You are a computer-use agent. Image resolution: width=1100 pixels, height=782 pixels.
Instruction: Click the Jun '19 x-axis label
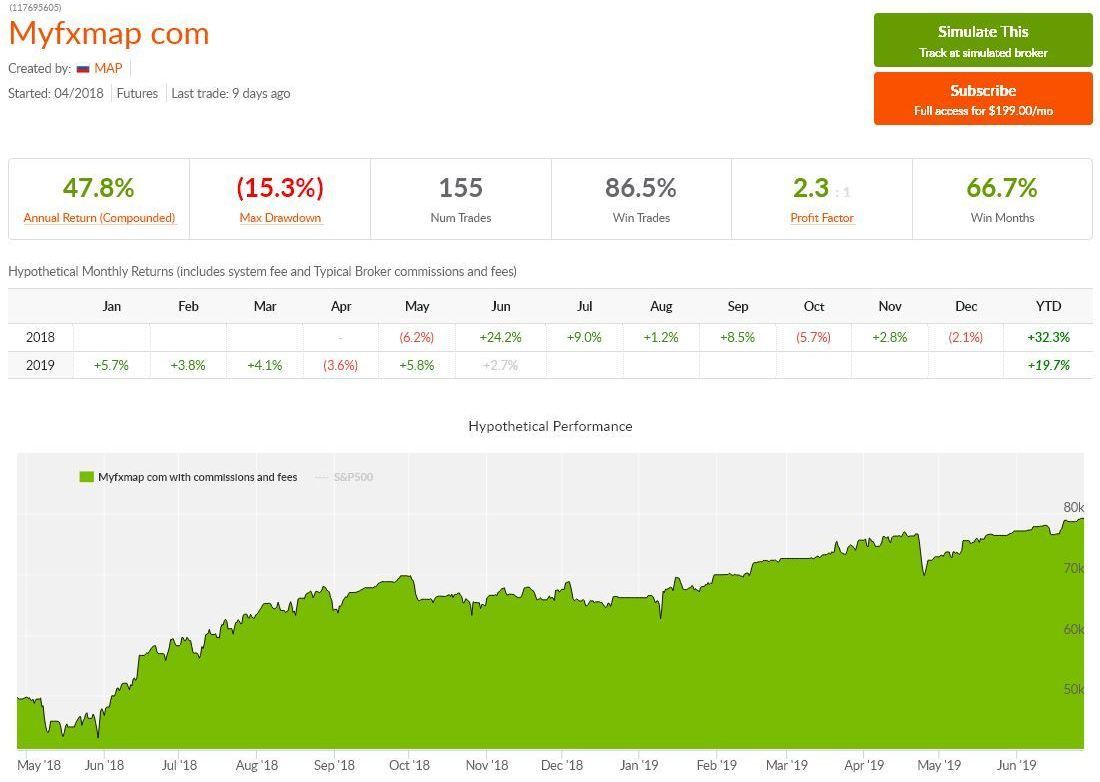tap(1016, 765)
